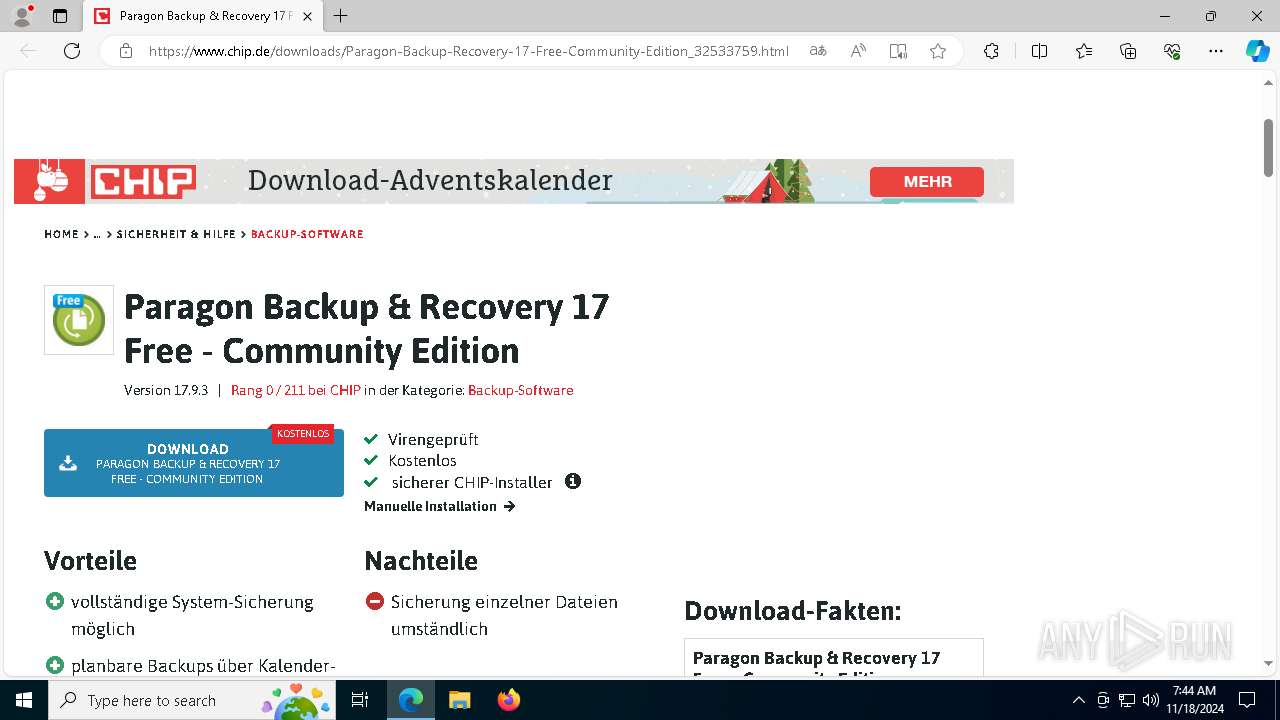Click the page scrollbar thumb

pos(1268,147)
